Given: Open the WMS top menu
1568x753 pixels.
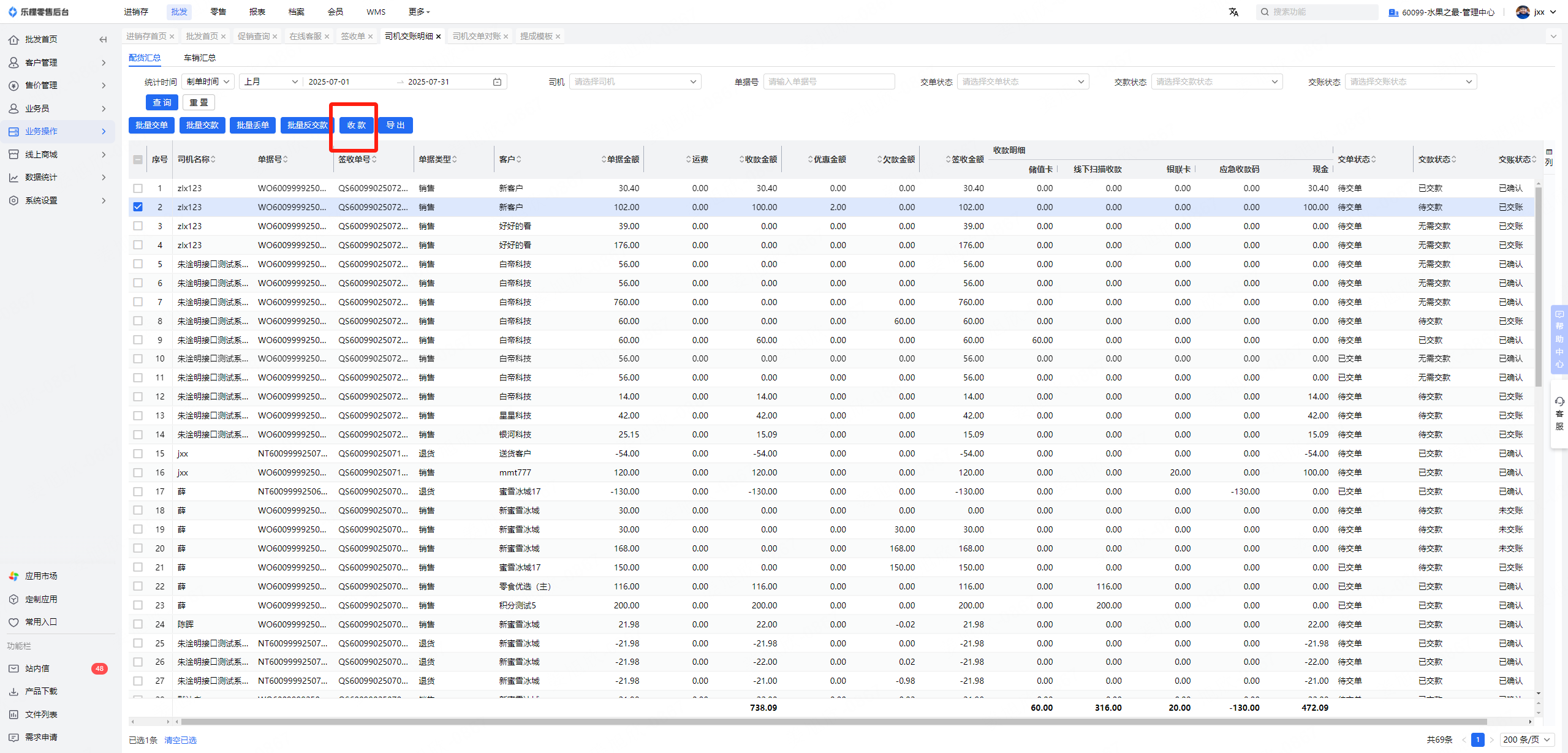Looking at the screenshot, I should [376, 12].
